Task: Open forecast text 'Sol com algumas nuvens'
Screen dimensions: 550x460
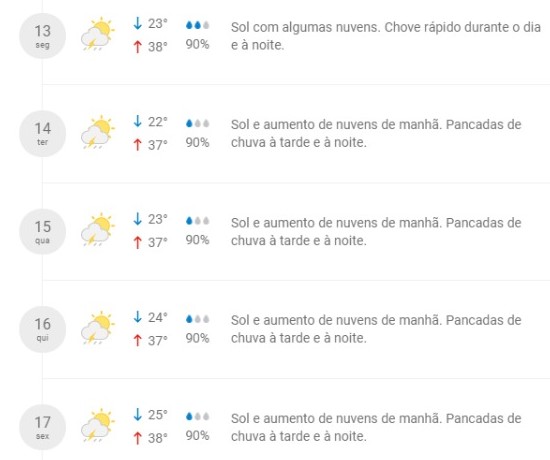Action: click(305, 27)
